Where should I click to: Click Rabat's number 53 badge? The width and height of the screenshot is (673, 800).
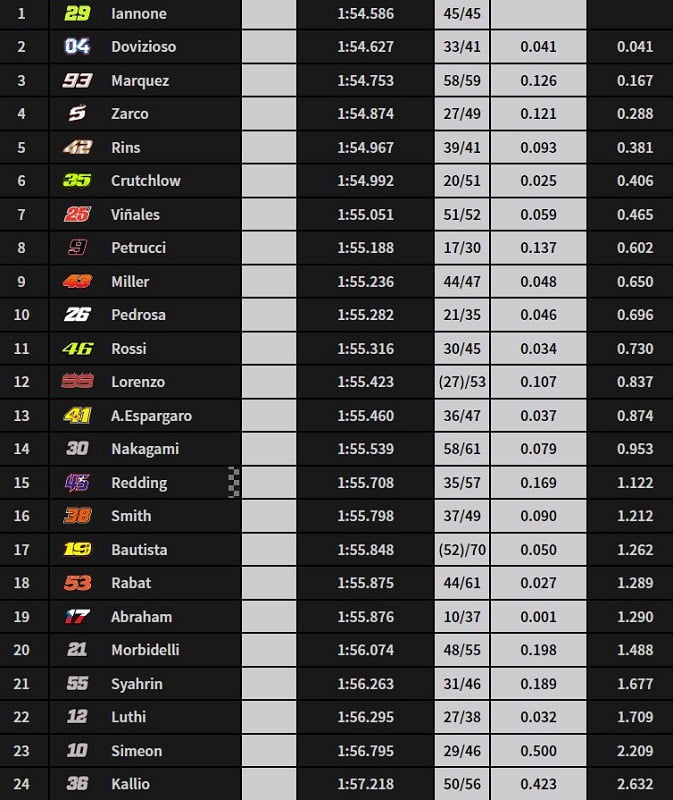click(x=76, y=583)
